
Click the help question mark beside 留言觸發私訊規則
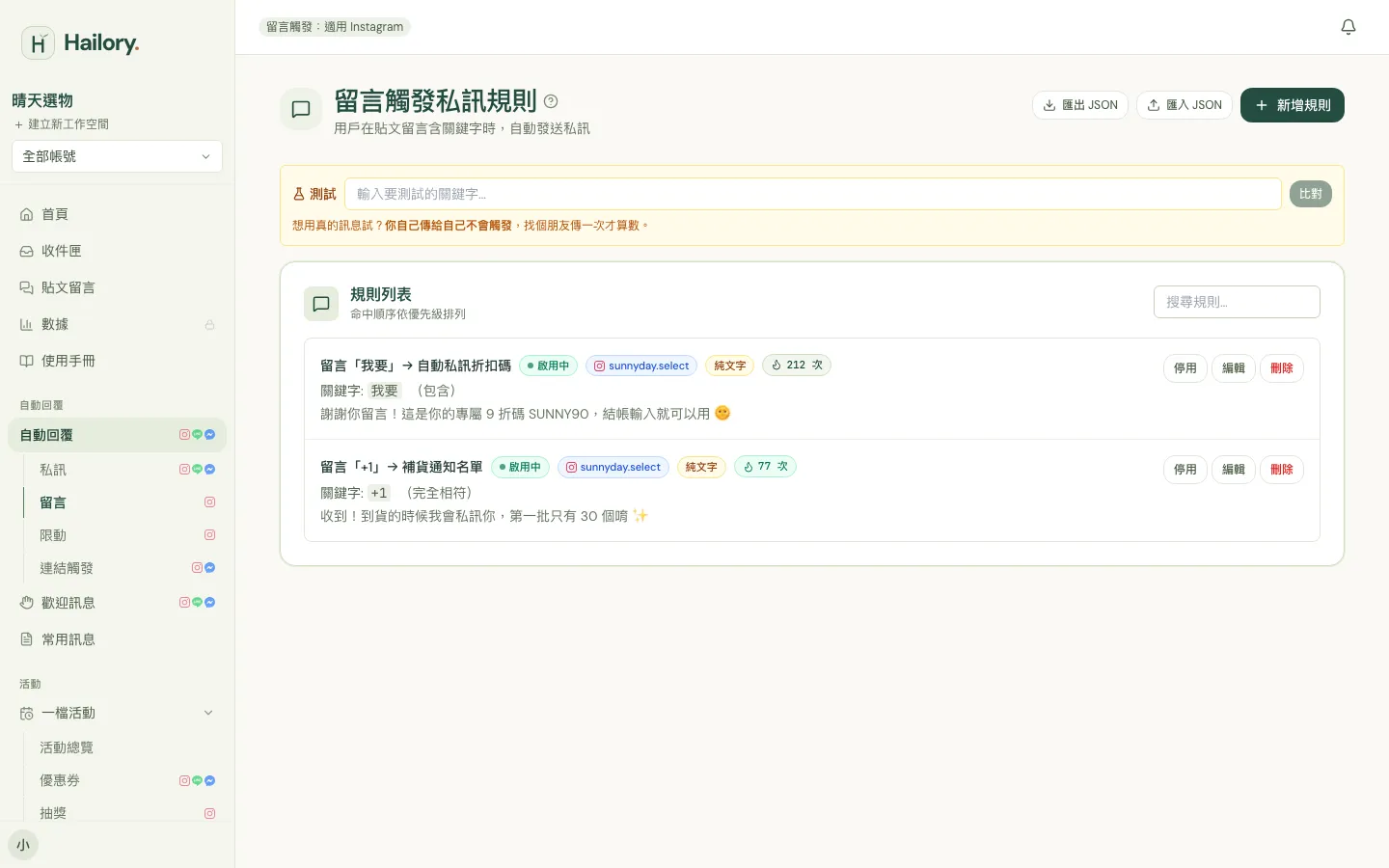click(x=551, y=101)
